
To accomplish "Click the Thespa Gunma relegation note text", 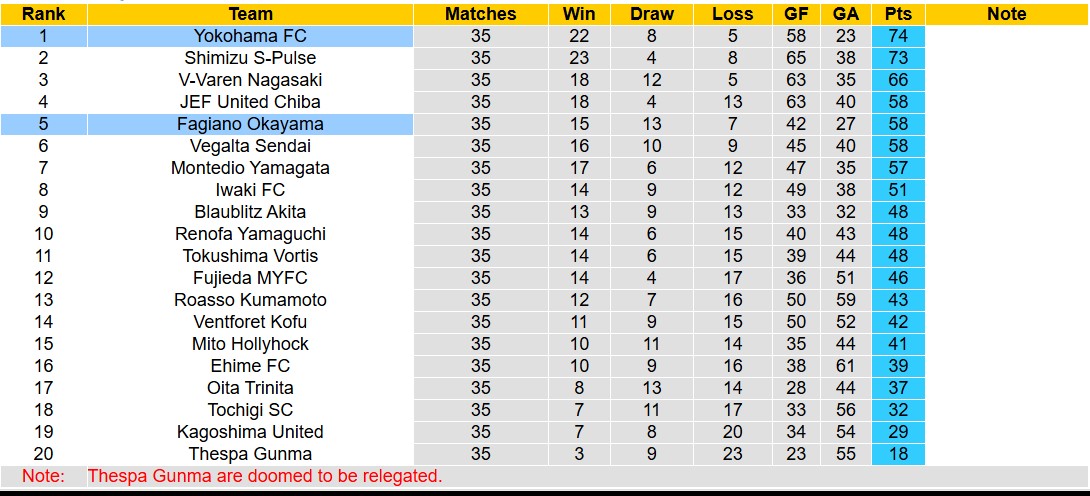I will coord(265,476).
